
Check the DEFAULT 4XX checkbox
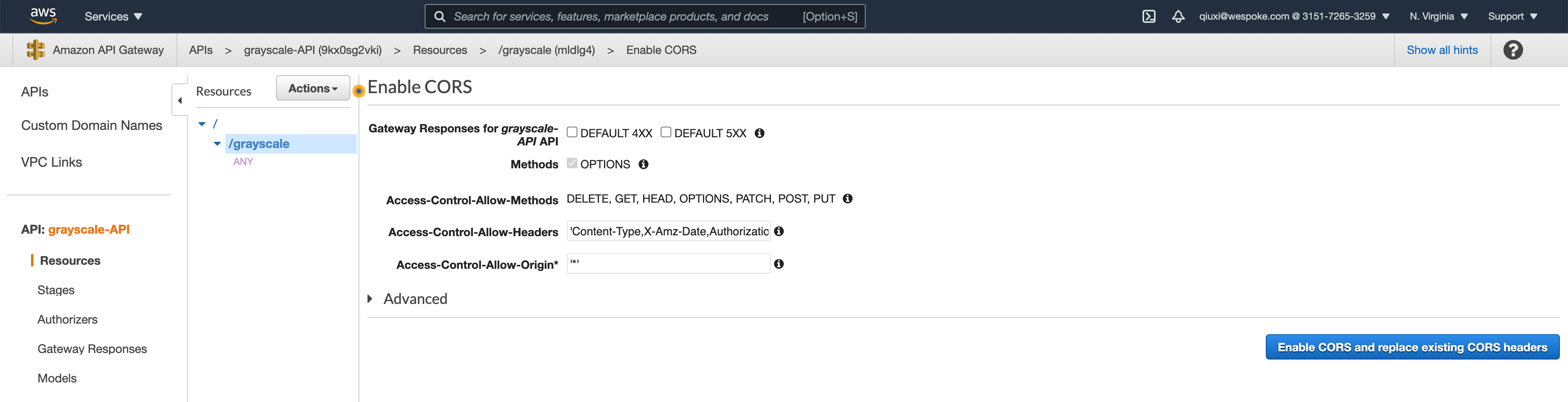click(x=572, y=132)
